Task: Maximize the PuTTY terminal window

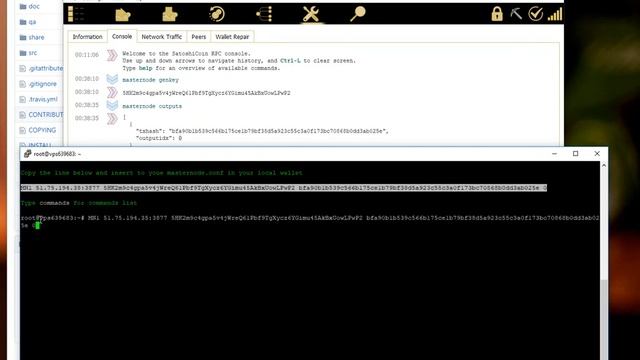Action: (576, 154)
